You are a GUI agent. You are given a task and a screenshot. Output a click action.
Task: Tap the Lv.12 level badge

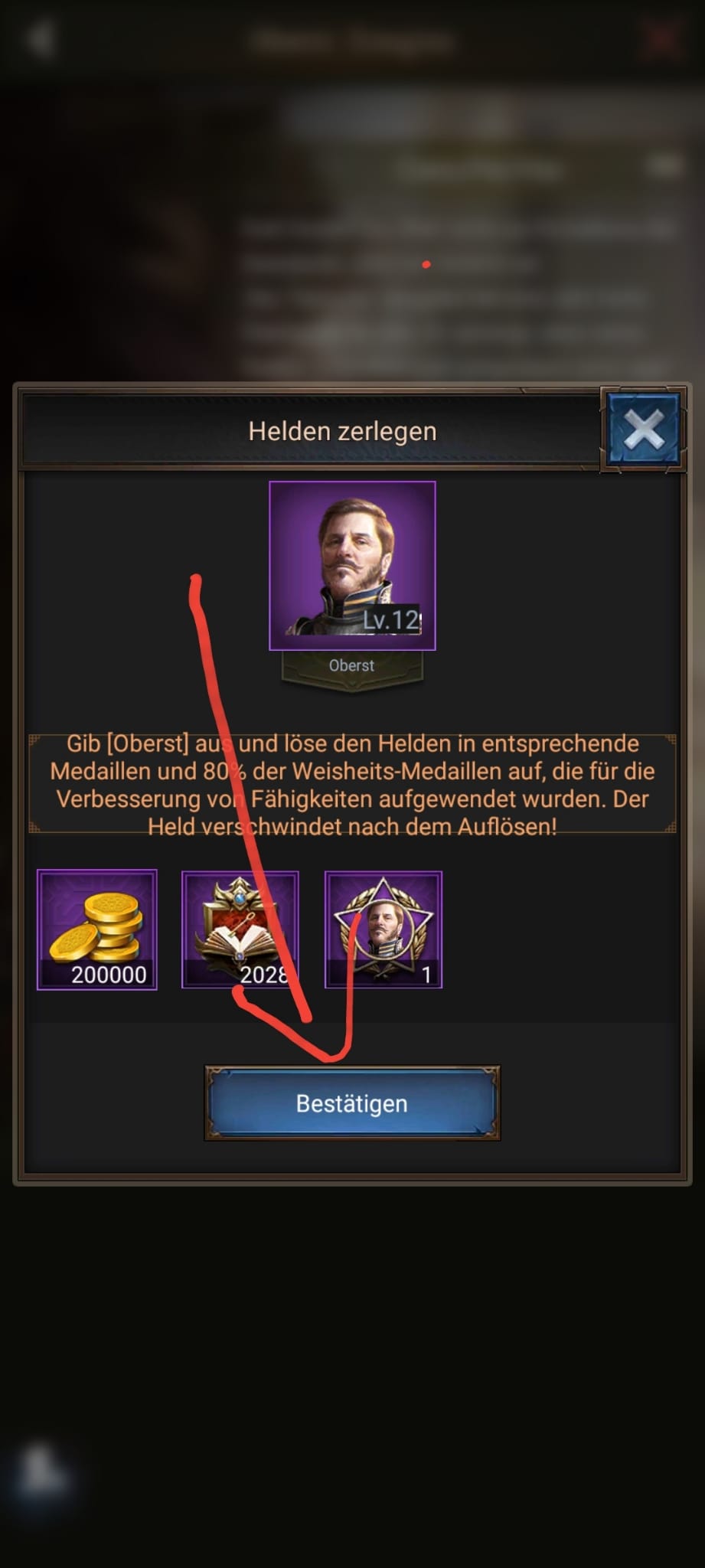[x=392, y=619]
